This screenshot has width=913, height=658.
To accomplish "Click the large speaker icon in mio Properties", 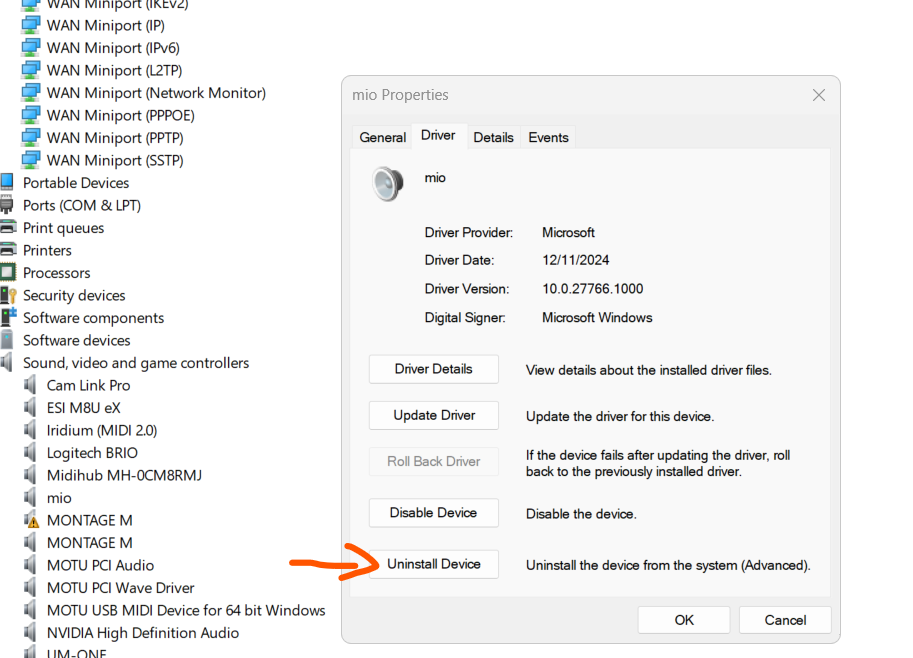I will pyautogui.click(x=386, y=183).
